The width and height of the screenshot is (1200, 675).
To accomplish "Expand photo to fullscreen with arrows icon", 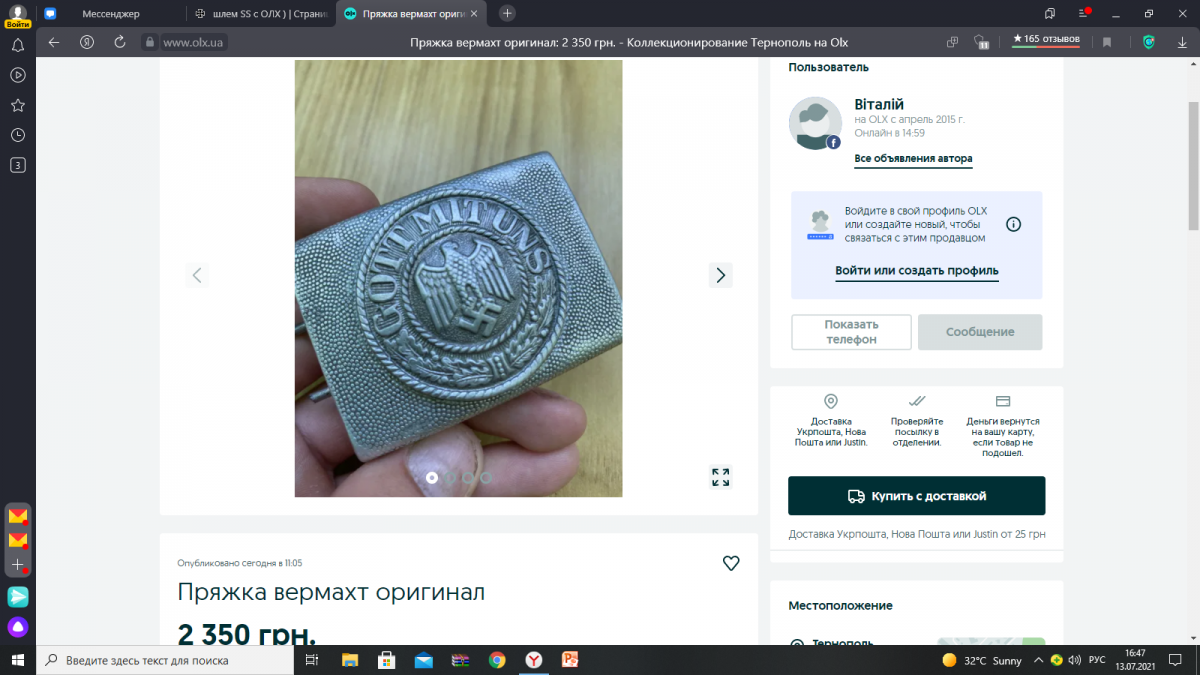I will click(720, 477).
